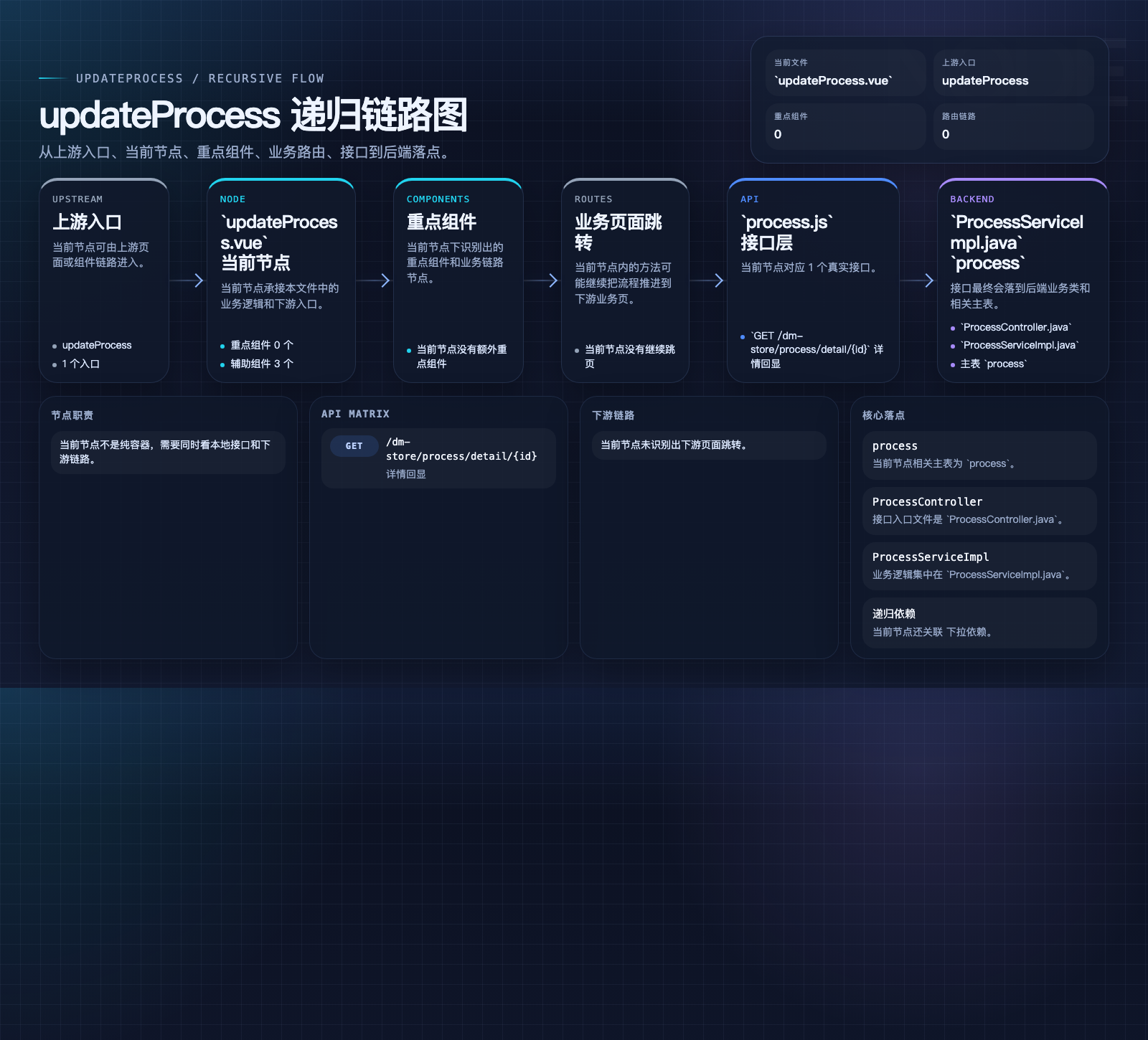Image resolution: width=1148 pixels, height=1040 pixels.
Task: Click the 当前节点不是纯容器 description box
Action: tap(169, 452)
